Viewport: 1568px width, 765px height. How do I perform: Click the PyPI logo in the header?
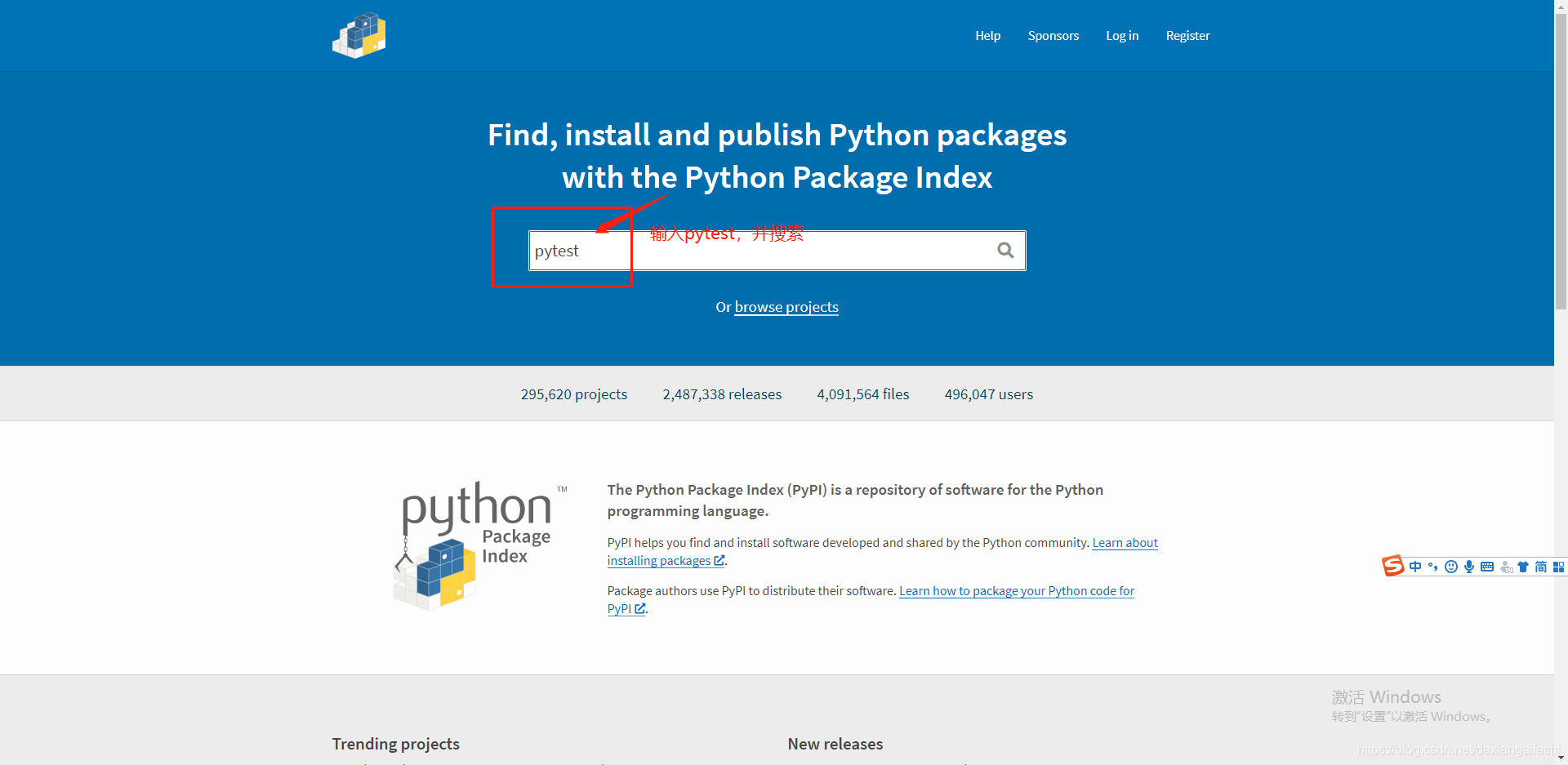click(x=359, y=35)
